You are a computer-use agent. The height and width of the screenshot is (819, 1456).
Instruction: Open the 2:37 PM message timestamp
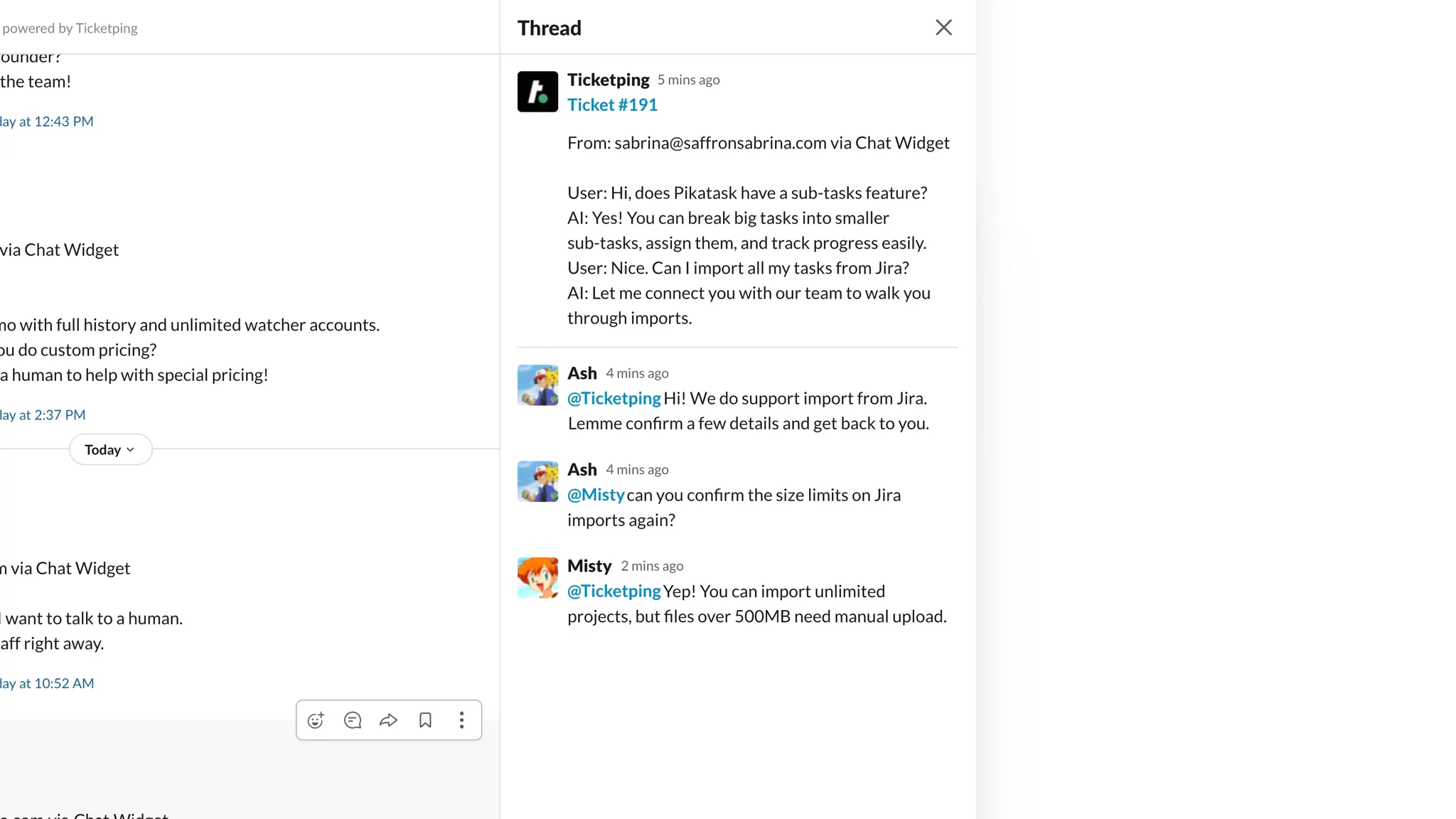(x=43, y=415)
